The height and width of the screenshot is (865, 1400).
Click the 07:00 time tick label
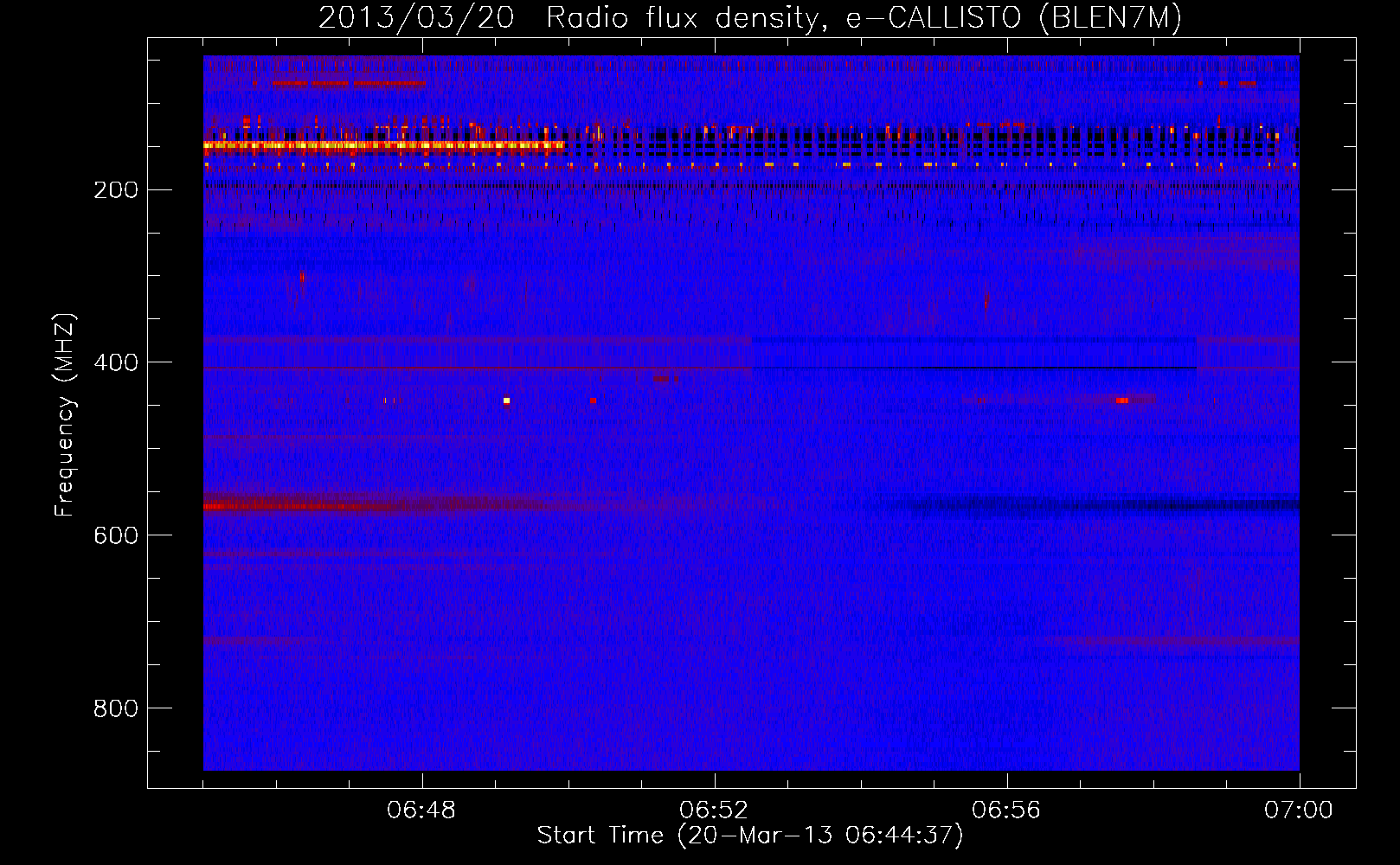1299,811
